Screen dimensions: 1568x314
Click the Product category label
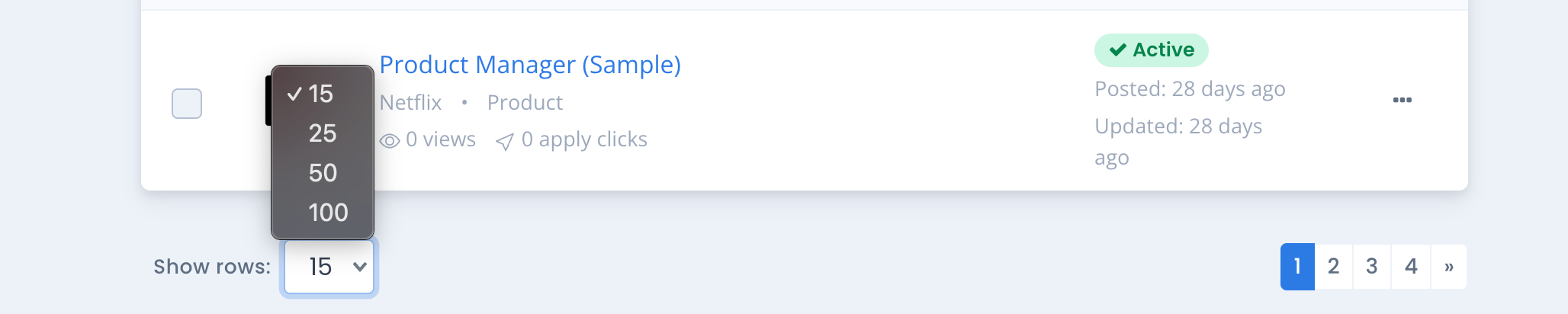(x=525, y=103)
